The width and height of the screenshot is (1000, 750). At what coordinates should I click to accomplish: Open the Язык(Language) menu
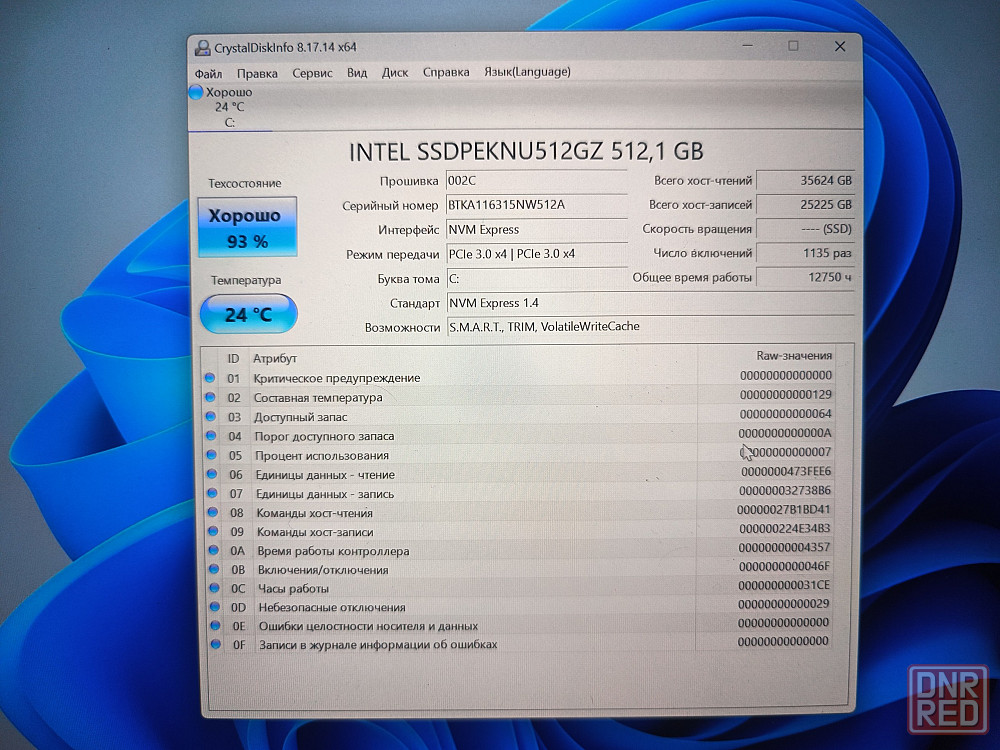click(x=527, y=71)
